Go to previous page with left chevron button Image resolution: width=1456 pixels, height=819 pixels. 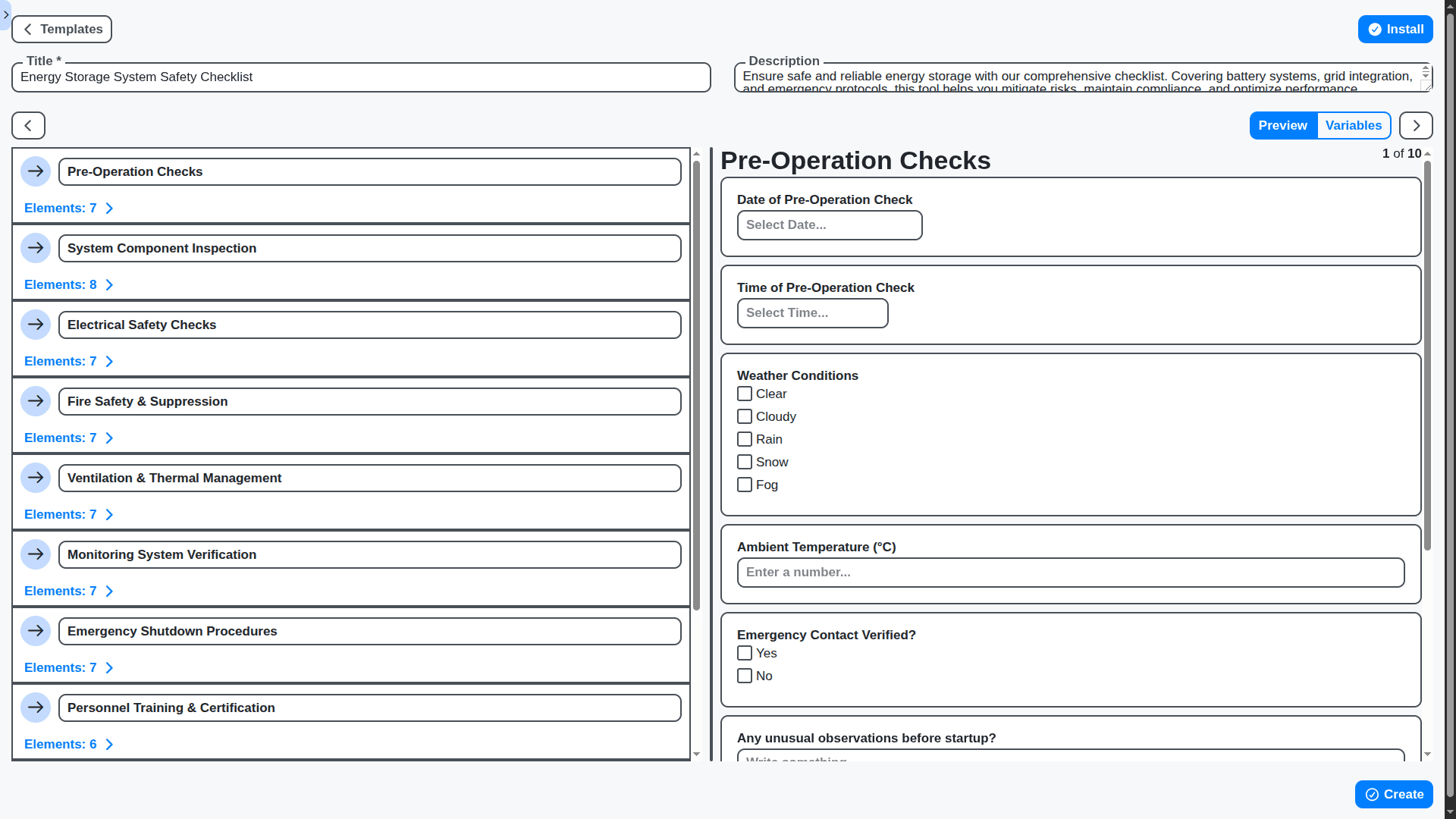[28, 126]
